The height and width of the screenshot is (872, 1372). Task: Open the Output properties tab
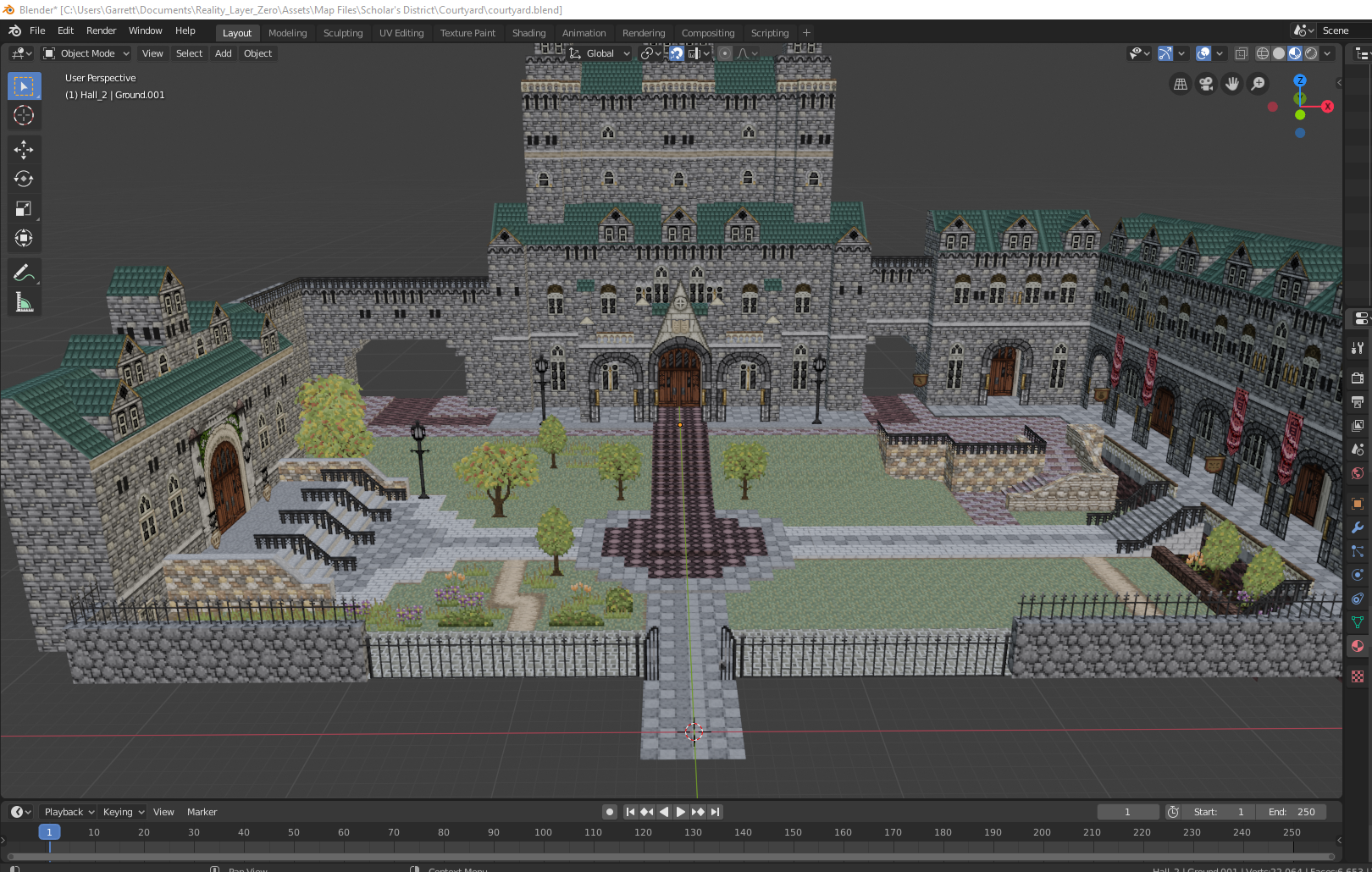[x=1358, y=401]
